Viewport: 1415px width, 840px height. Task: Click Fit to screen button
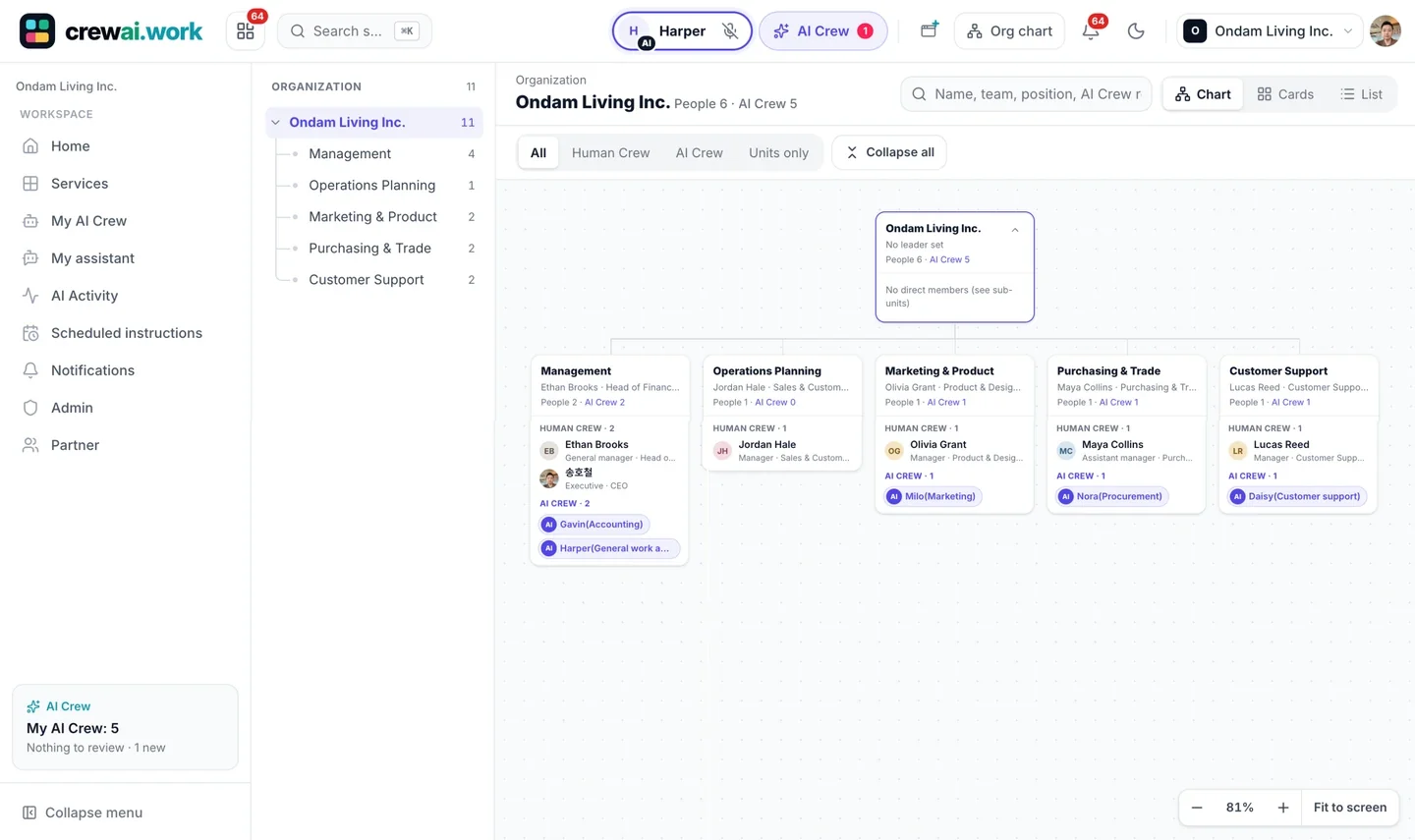(x=1350, y=808)
